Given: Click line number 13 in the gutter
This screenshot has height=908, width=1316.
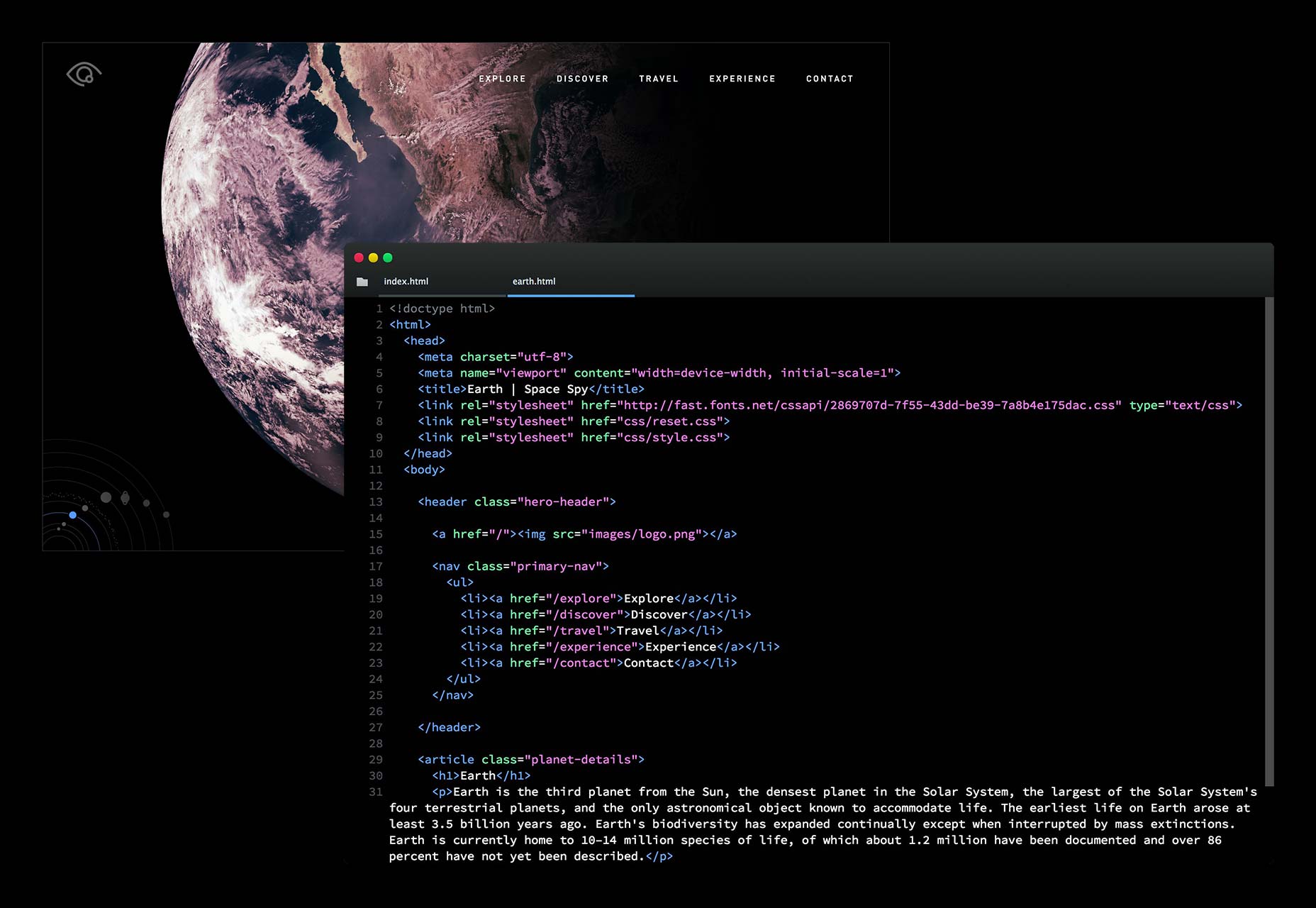Looking at the screenshot, I should pos(375,502).
